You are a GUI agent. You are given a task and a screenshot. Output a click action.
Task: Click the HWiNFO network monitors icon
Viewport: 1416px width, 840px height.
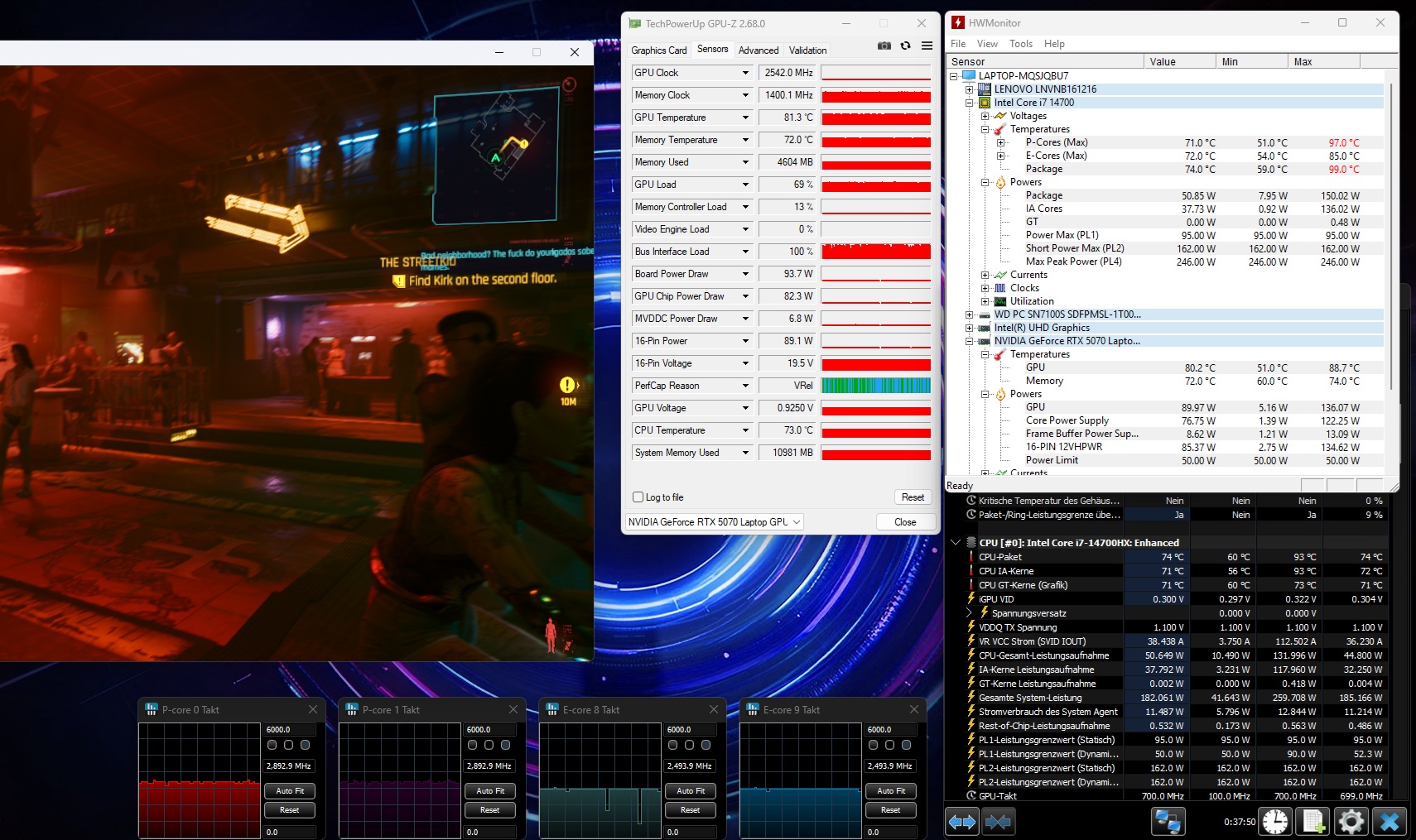pos(1168,822)
